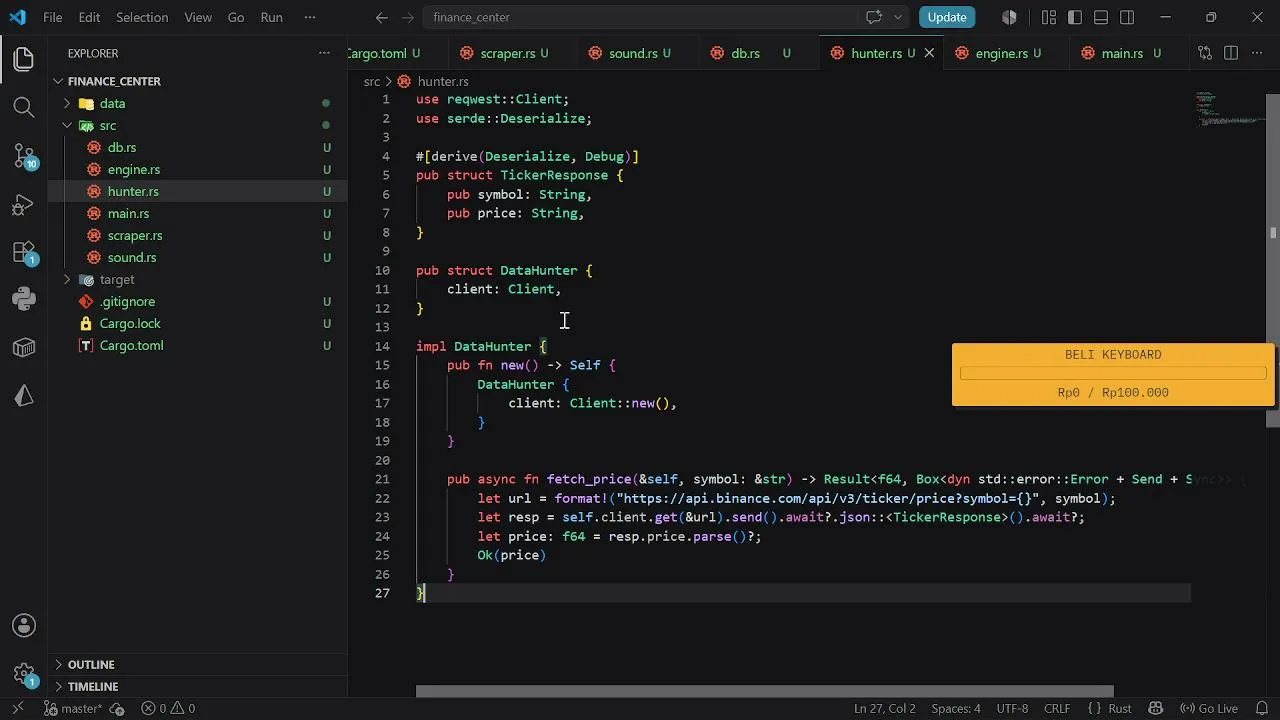Click Ln 27, Col 2 in status bar
Viewport: 1280px width, 720px height.
885,708
